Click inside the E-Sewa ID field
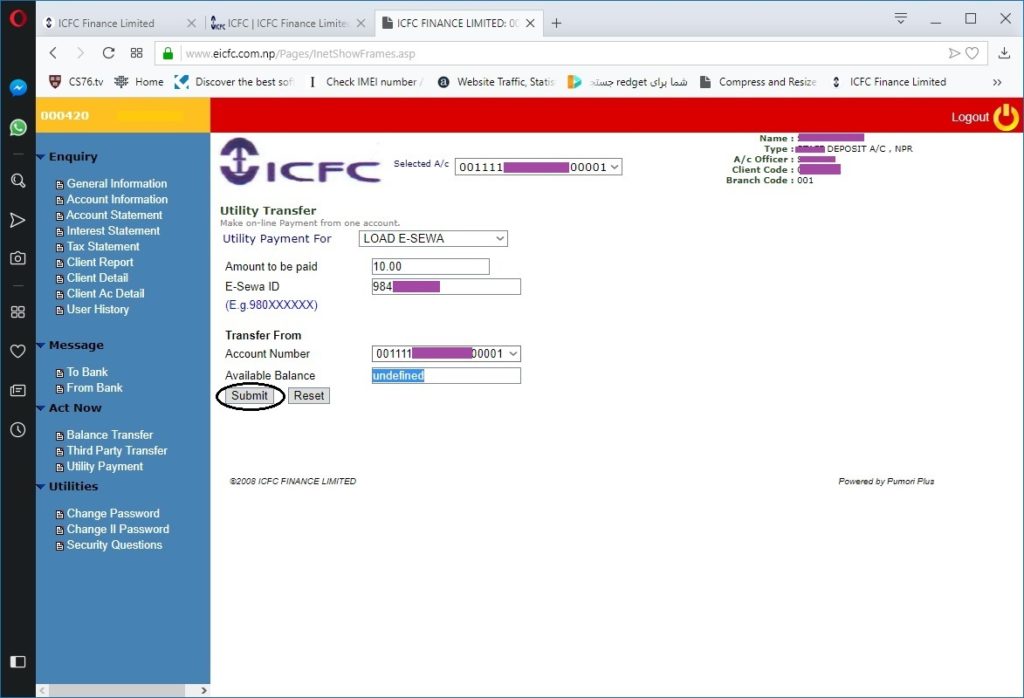The image size is (1024, 698). pos(445,286)
